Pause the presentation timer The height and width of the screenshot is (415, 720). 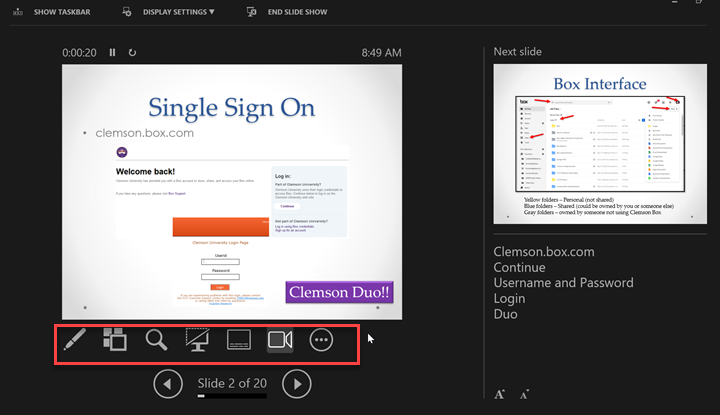112,52
